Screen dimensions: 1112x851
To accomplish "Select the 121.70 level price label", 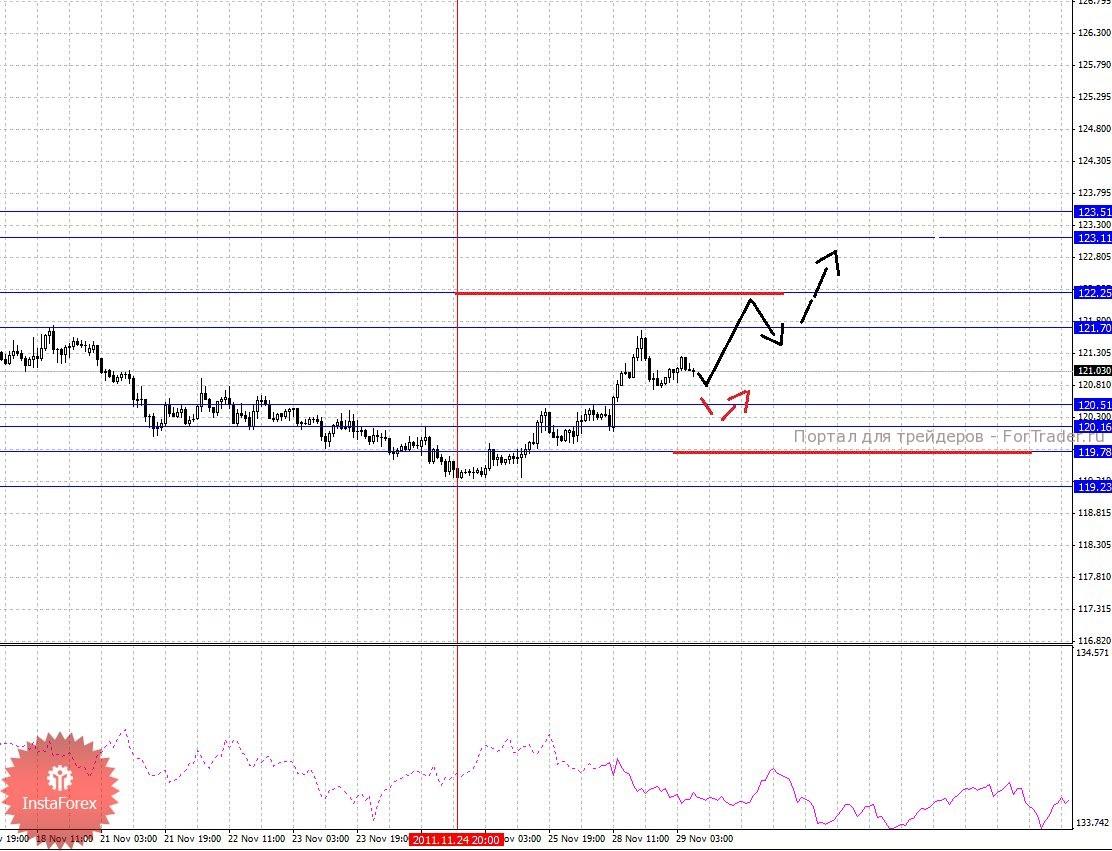I will pyautogui.click(x=1094, y=328).
